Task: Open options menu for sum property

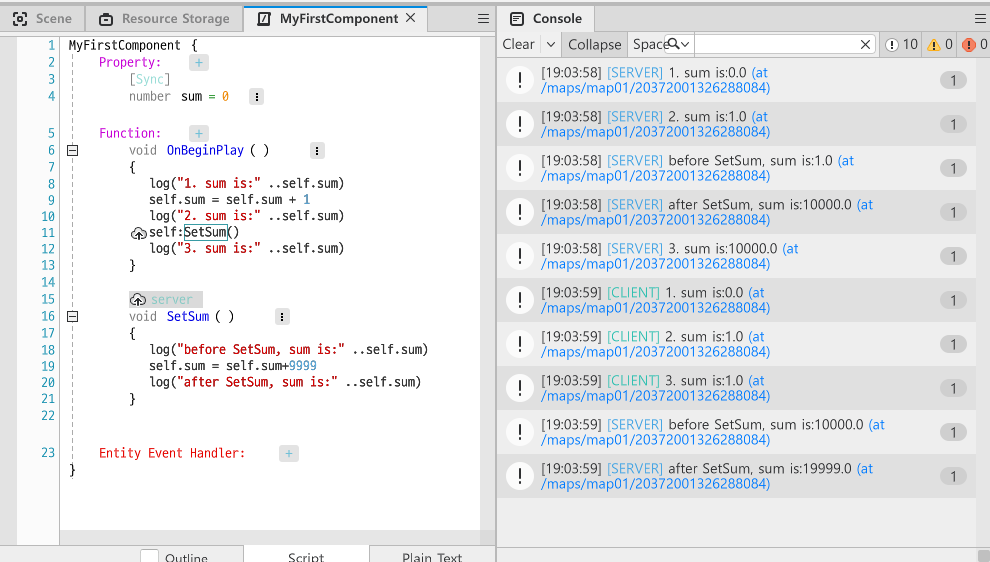Action: tap(256, 97)
